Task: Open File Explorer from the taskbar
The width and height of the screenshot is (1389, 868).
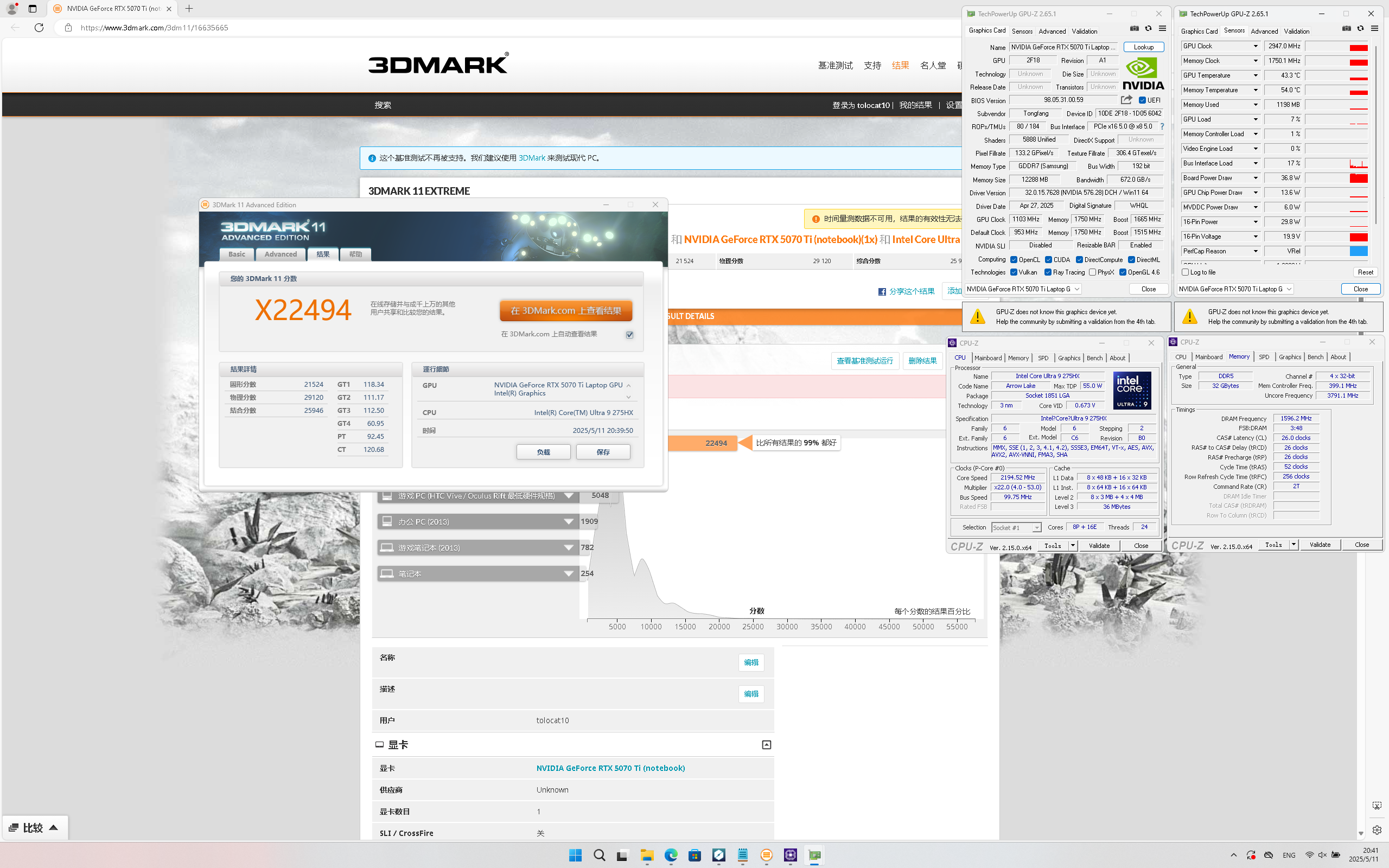Action: (x=647, y=856)
